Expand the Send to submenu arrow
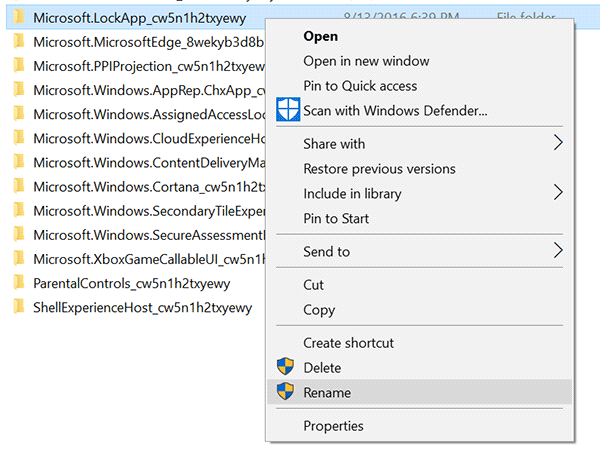The image size is (600, 466). pos(558,251)
